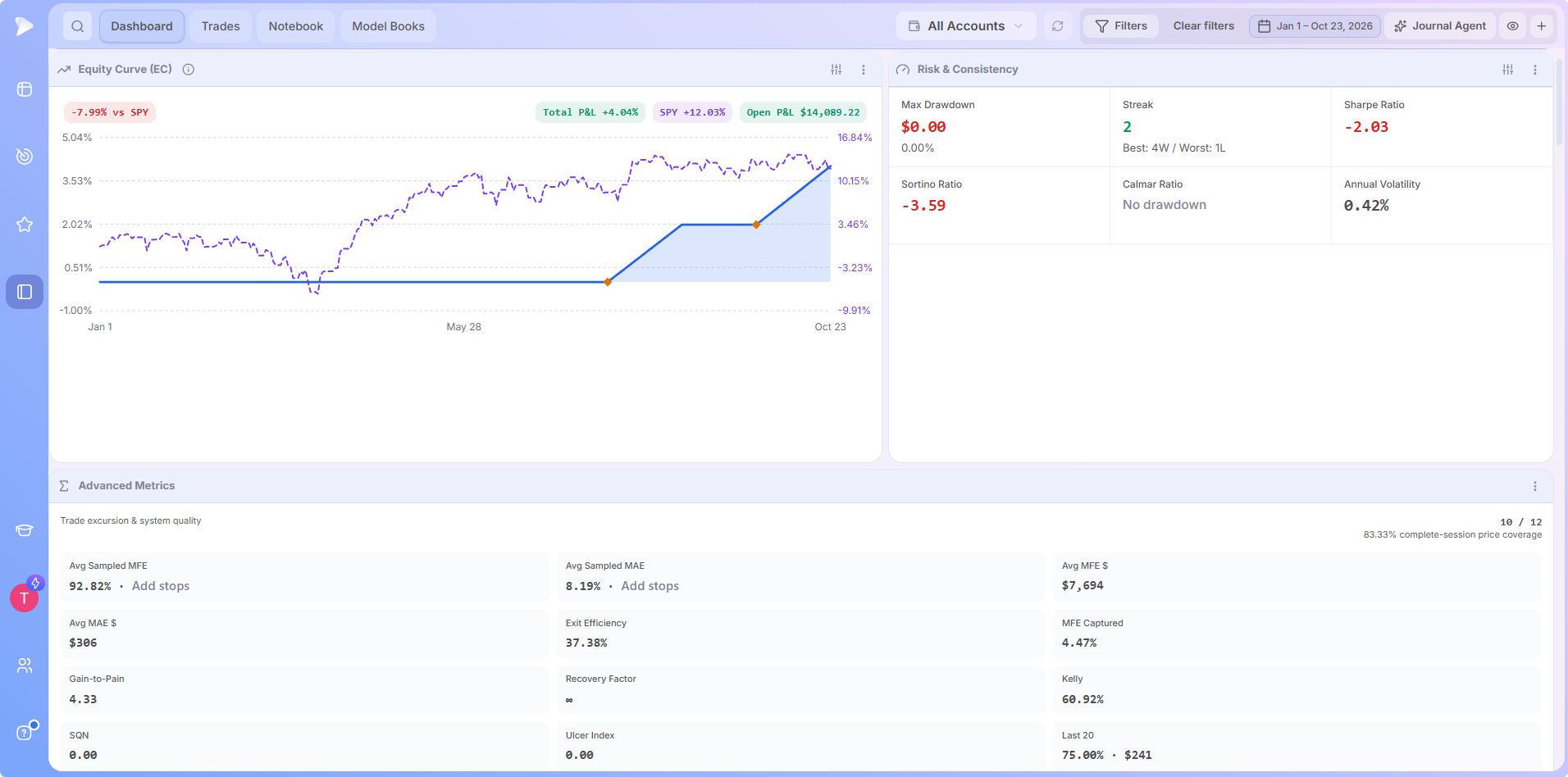Open the cube icon in sidebar
Screen dimensions: 1568x777
point(25,89)
